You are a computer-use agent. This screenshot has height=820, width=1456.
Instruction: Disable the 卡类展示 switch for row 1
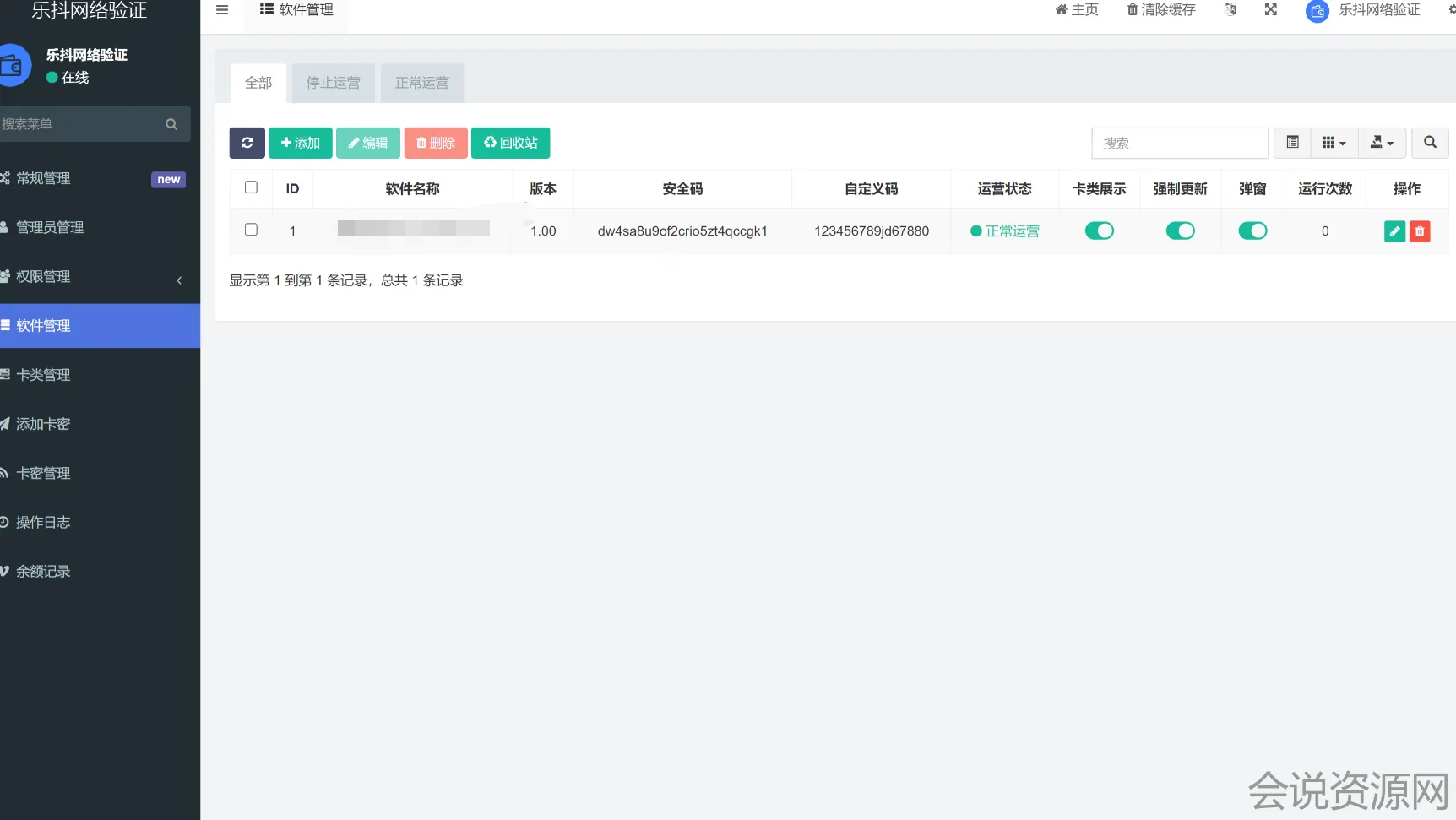pyautogui.click(x=1099, y=231)
